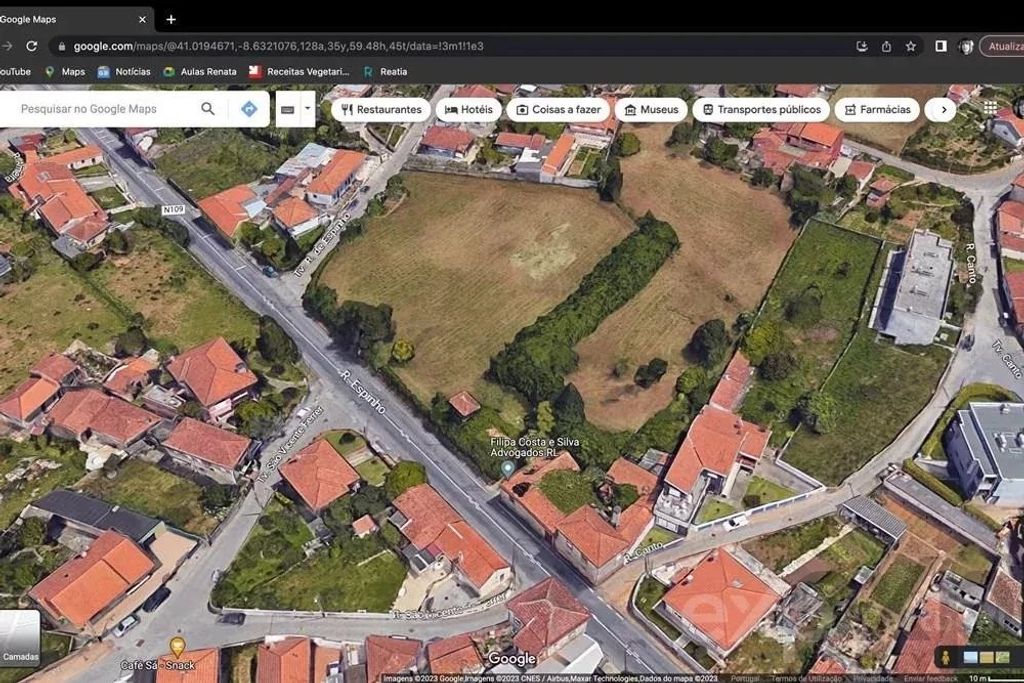Click the Atualizar browser update button
1024x683 pixels.
tap(1003, 46)
